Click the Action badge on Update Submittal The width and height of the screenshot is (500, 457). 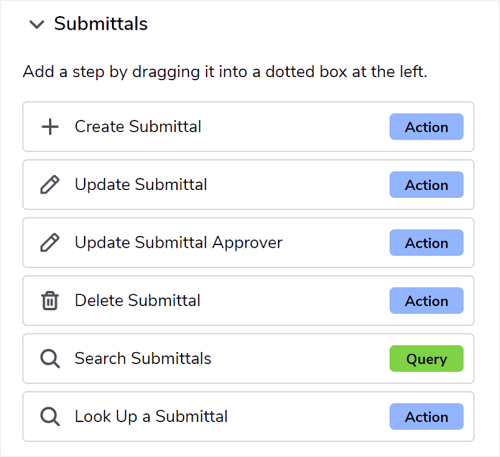point(427,185)
